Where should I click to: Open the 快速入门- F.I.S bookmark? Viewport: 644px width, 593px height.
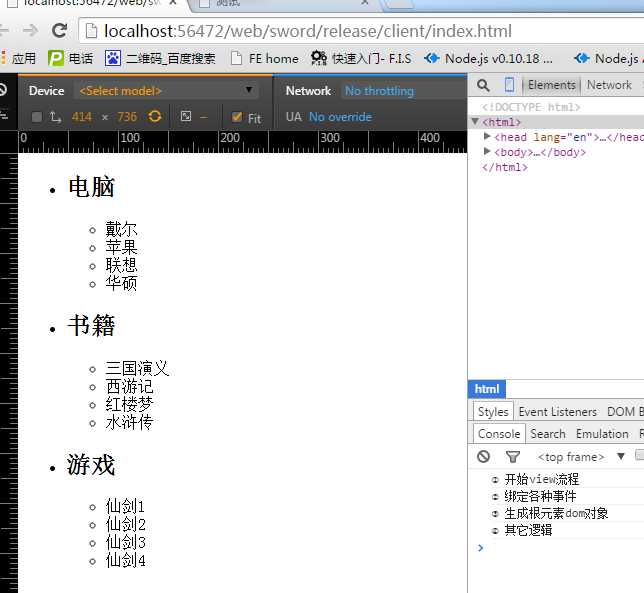click(361, 58)
